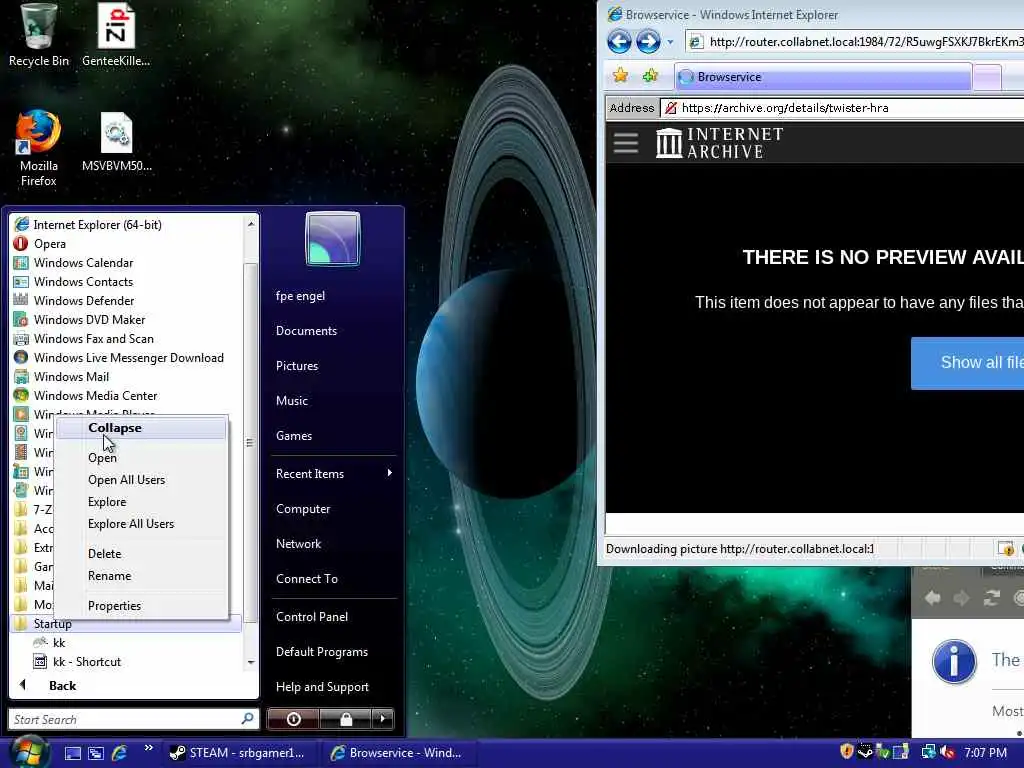Choose Collapse in the context menu
Image resolution: width=1024 pixels, height=768 pixels.
click(x=141, y=428)
